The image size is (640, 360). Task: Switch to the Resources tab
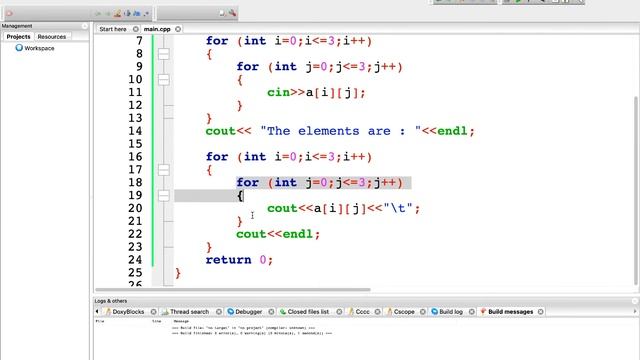[52, 37]
